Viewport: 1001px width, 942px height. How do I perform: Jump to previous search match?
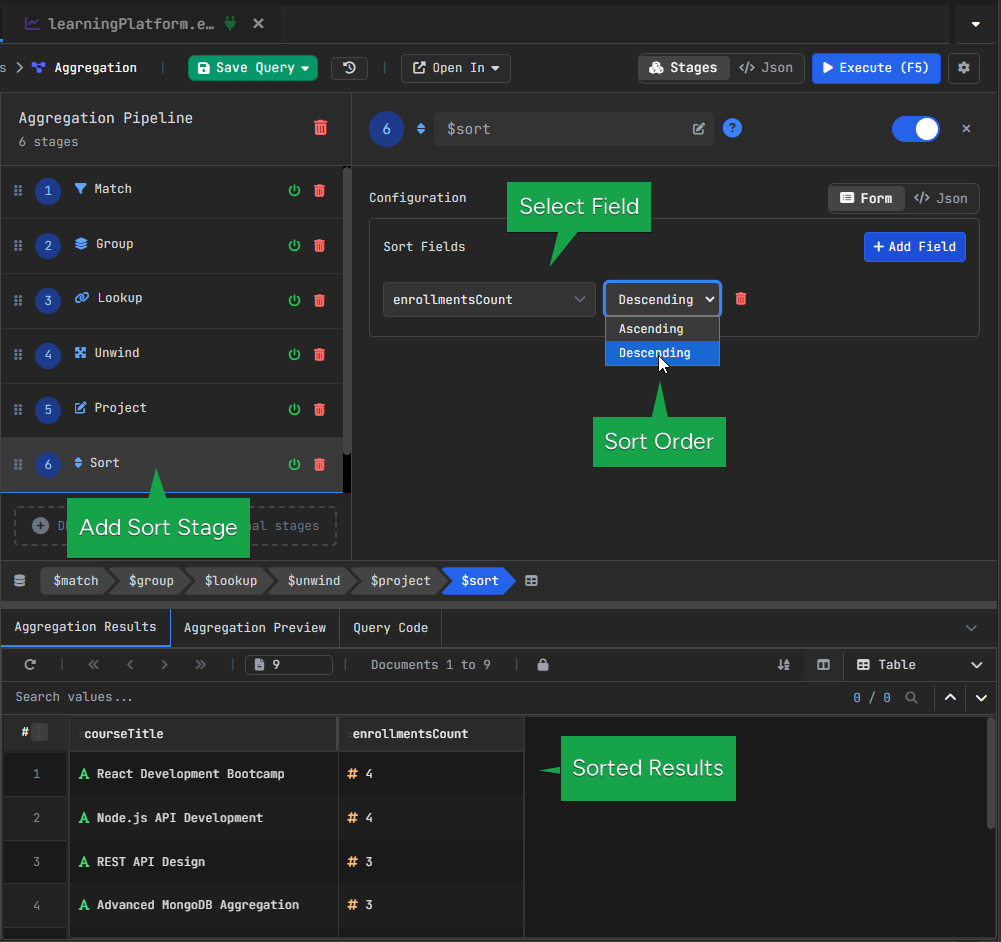tap(950, 698)
